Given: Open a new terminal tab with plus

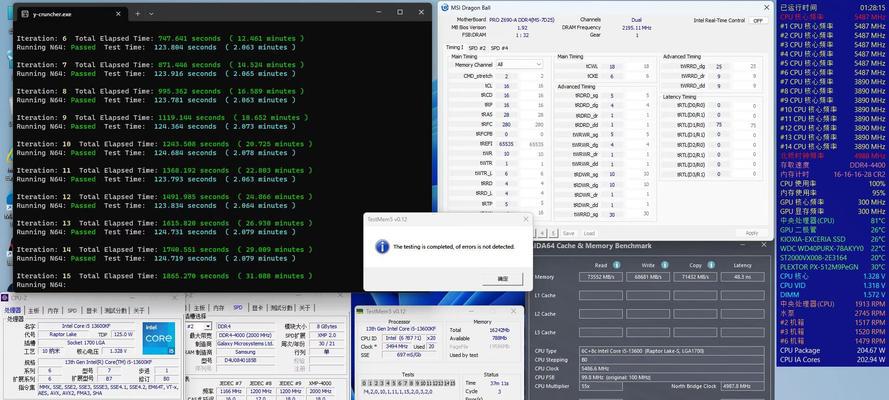Looking at the screenshot, I should [x=137, y=13].
